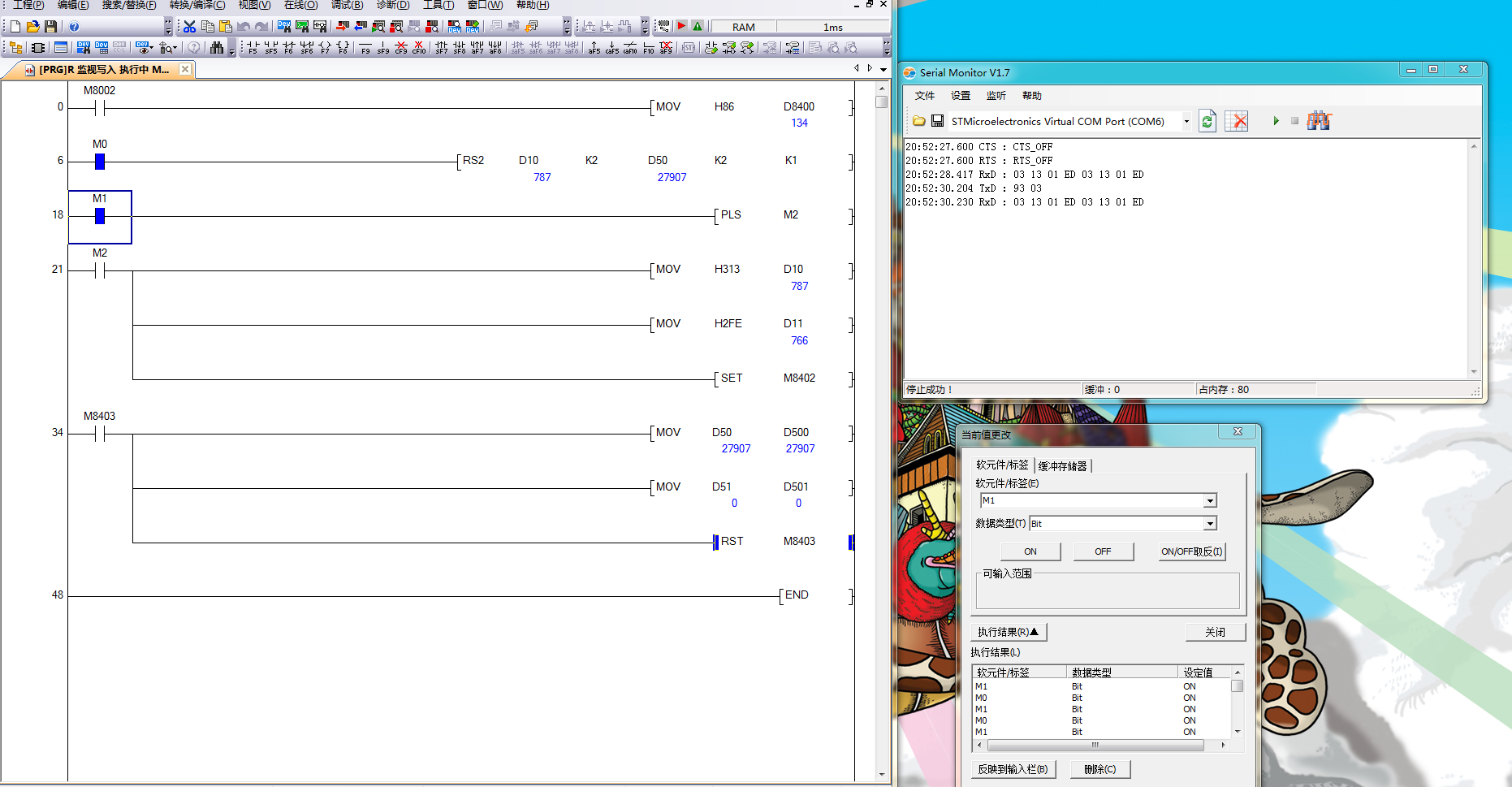Click the binoculars find icon in ladder toolbar
The height and width of the screenshot is (787, 1512).
[216, 48]
